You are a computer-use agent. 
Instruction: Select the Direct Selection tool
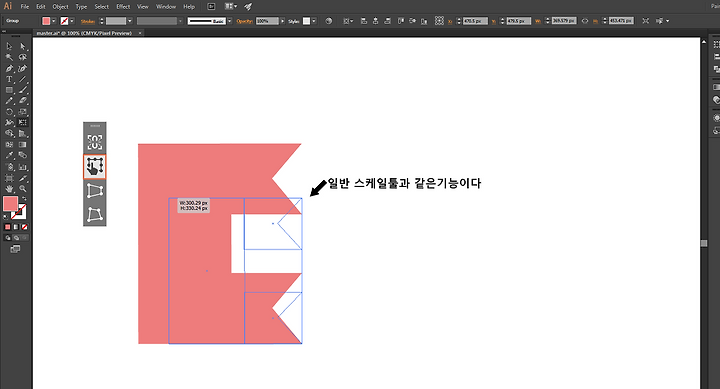22,46
